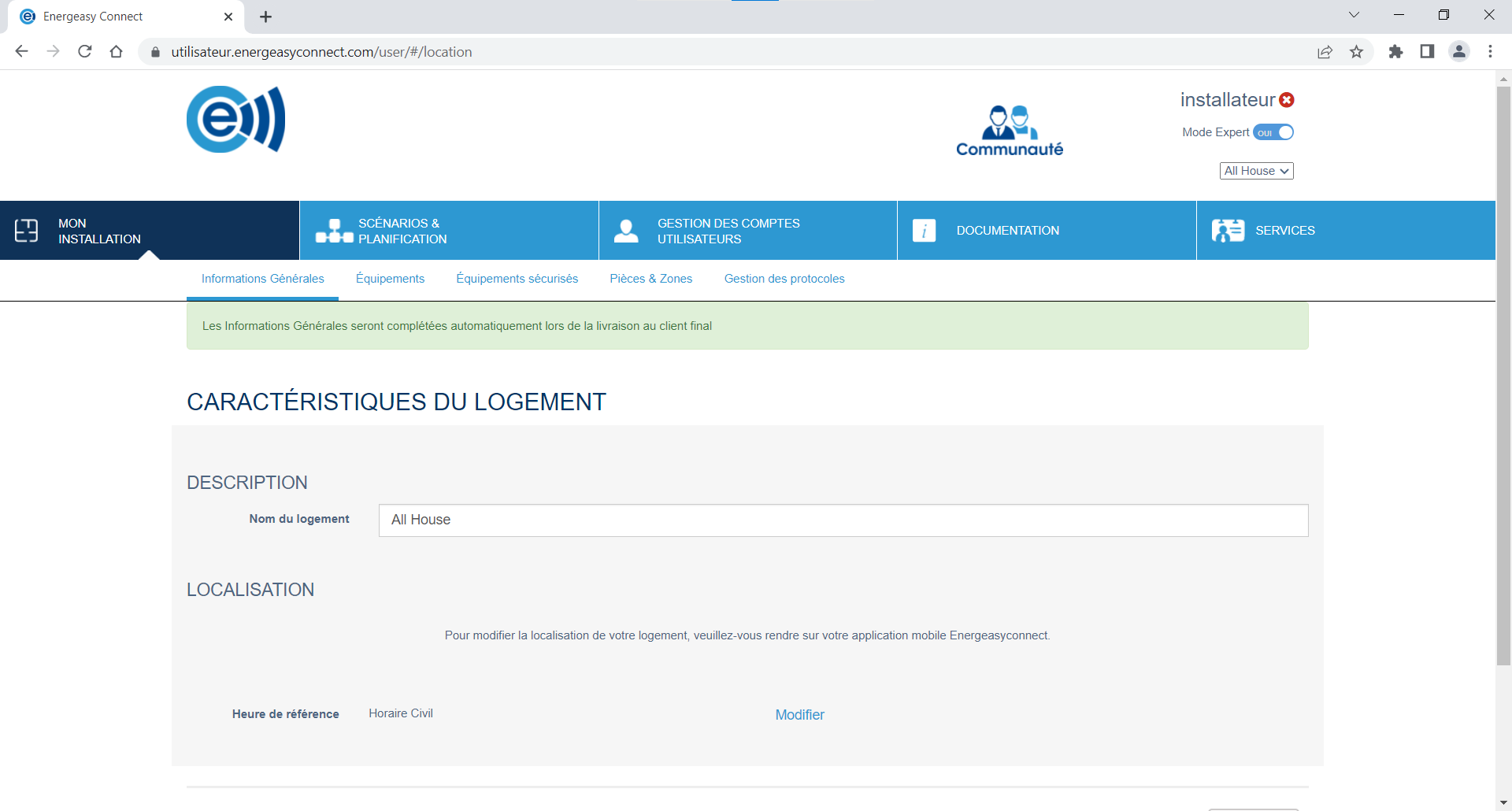
Task: Bookmark this page with star
Action: pyautogui.click(x=1356, y=52)
